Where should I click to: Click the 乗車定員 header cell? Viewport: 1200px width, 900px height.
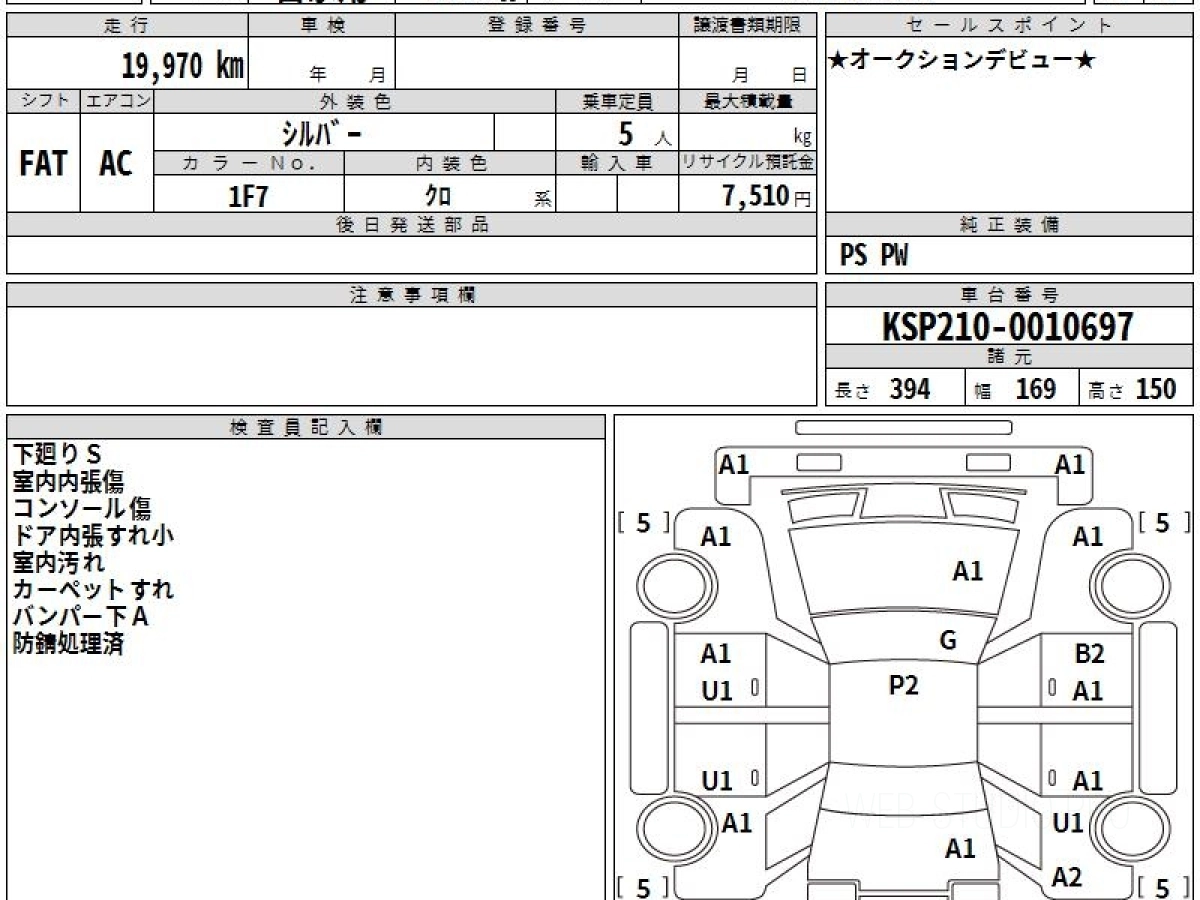tap(617, 101)
